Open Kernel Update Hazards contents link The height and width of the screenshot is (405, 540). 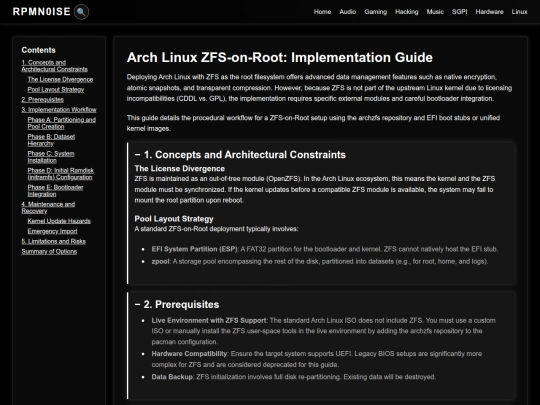coord(59,221)
